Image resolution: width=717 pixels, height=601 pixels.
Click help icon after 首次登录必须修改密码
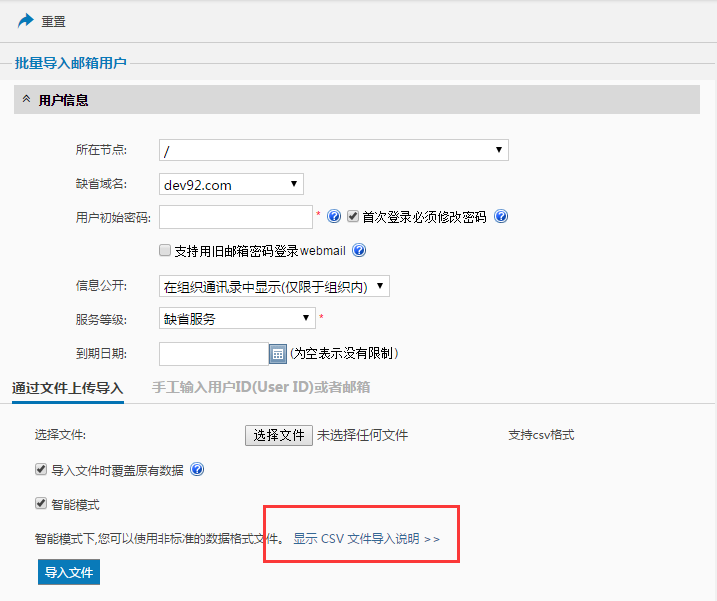pyautogui.click(x=502, y=217)
